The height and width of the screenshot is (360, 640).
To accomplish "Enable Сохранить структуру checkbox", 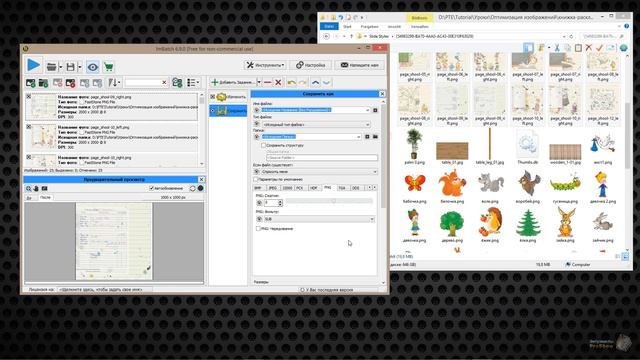I will [x=264, y=145].
